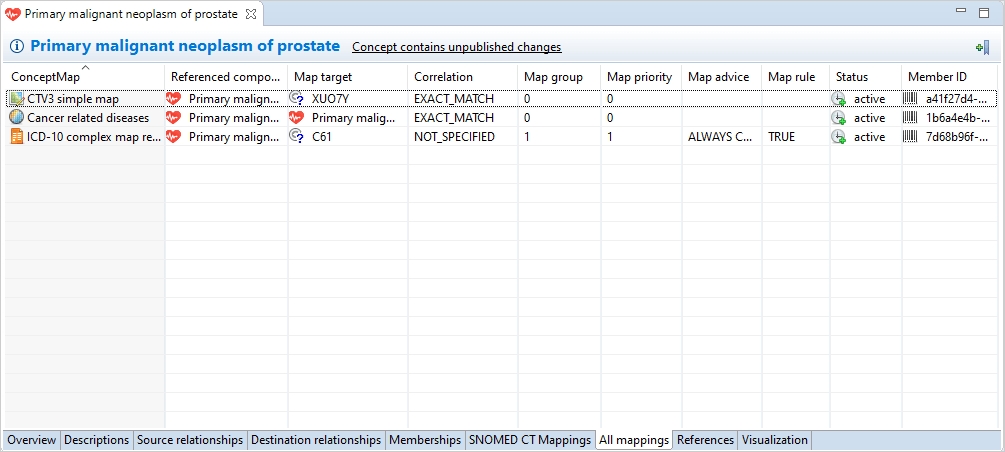Click the Cancer related diseases globe icon

16,118
